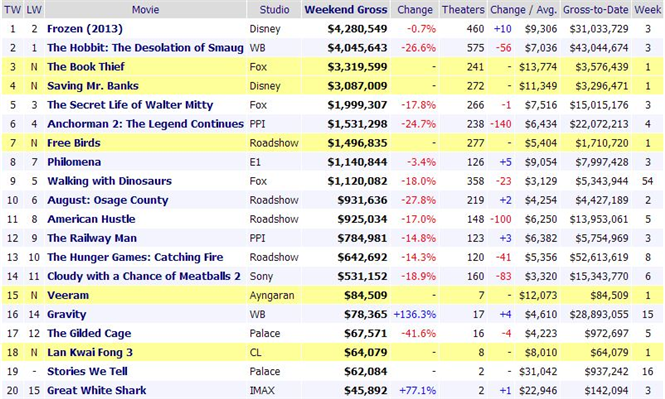Select American Hustle in the chart
This screenshot has height=399, width=665.
coord(91,219)
